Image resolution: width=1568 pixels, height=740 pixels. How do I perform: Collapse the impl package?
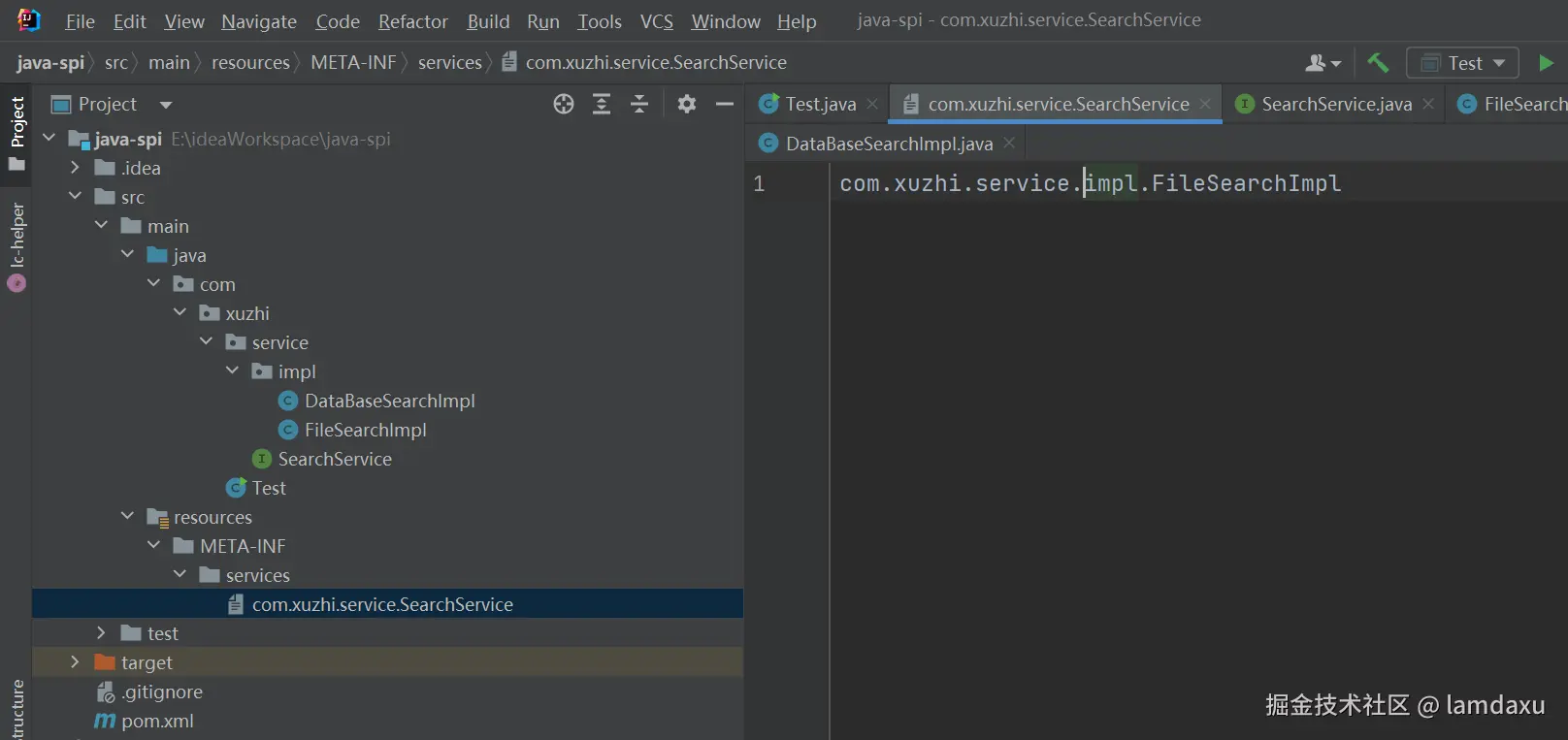(x=233, y=371)
